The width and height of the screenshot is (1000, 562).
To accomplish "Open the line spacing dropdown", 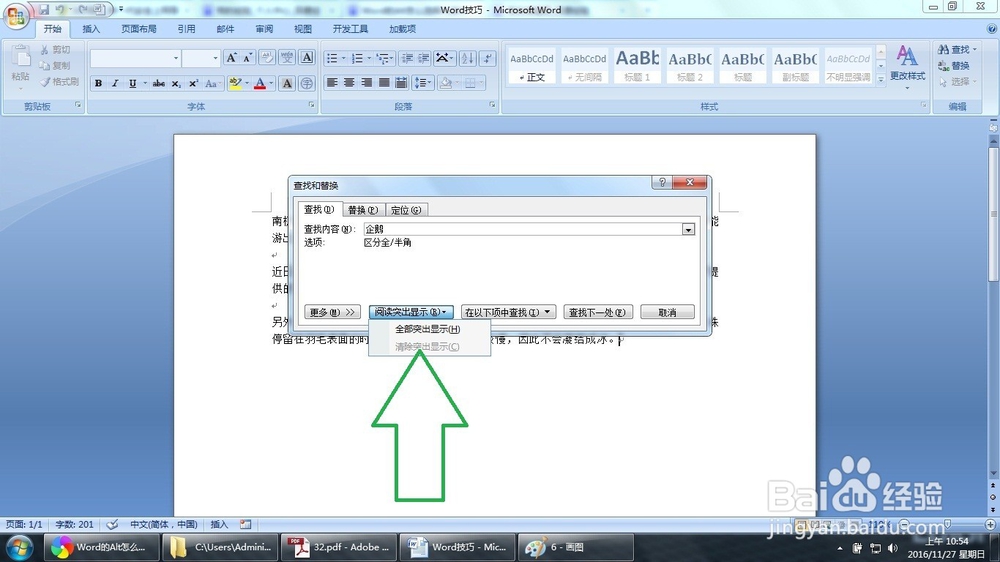I will (x=422, y=82).
